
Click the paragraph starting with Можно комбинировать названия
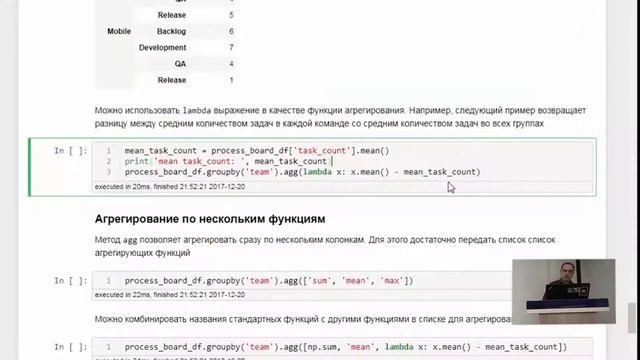click(303, 319)
